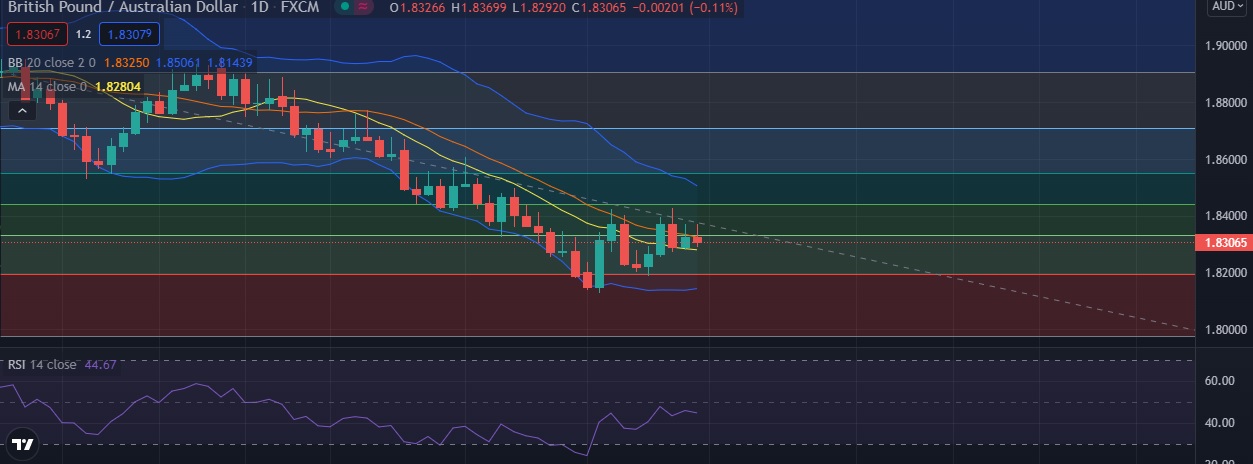The height and width of the screenshot is (464, 1253).
Task: Click the MA value 1.82804
Action: click(116, 87)
